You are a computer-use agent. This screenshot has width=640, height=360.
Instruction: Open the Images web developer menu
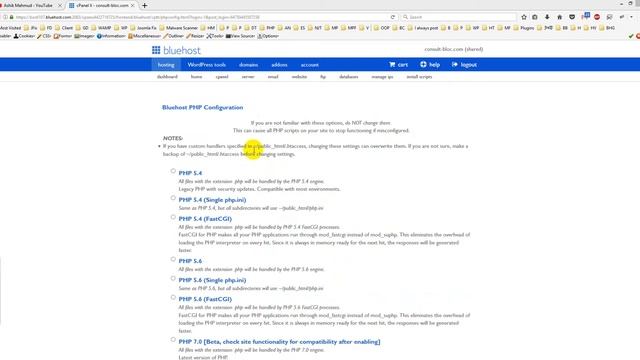click(x=84, y=36)
